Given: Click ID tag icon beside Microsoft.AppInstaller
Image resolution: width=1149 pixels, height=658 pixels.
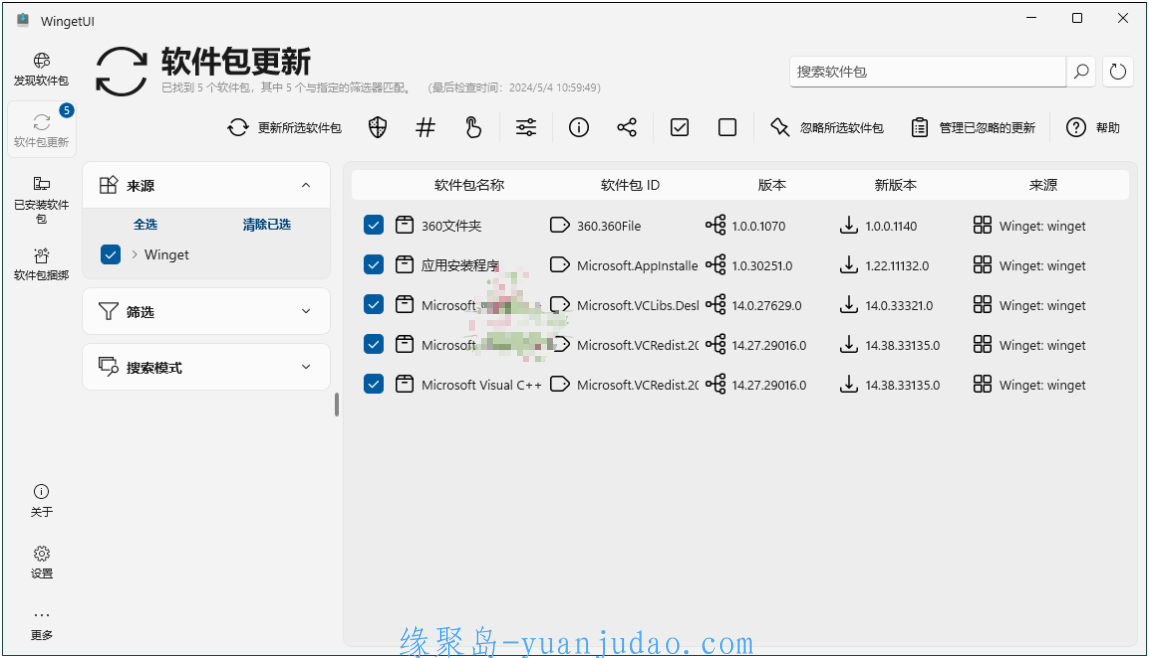Looking at the screenshot, I should (x=560, y=265).
